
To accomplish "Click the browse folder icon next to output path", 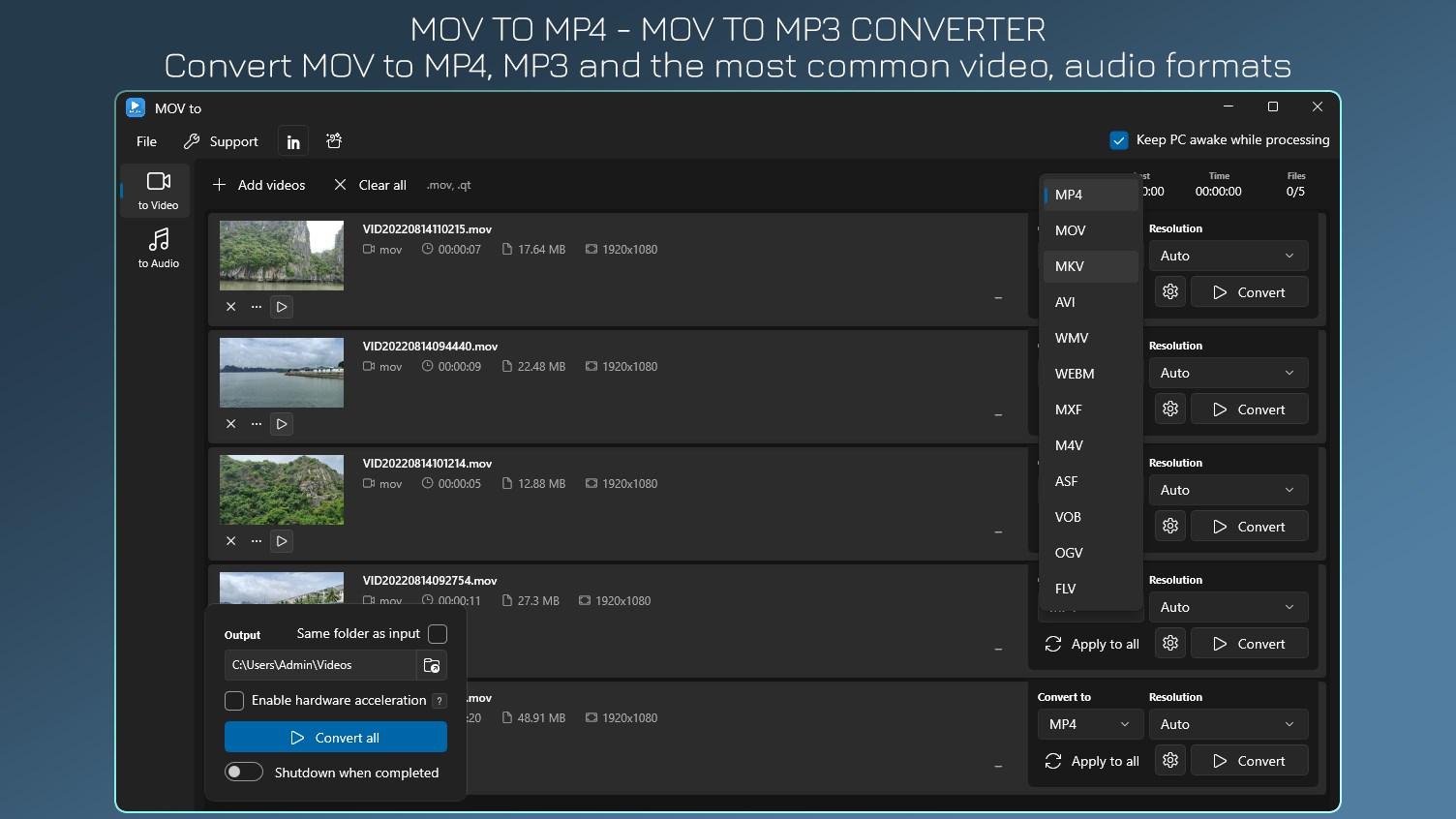I will (432, 665).
